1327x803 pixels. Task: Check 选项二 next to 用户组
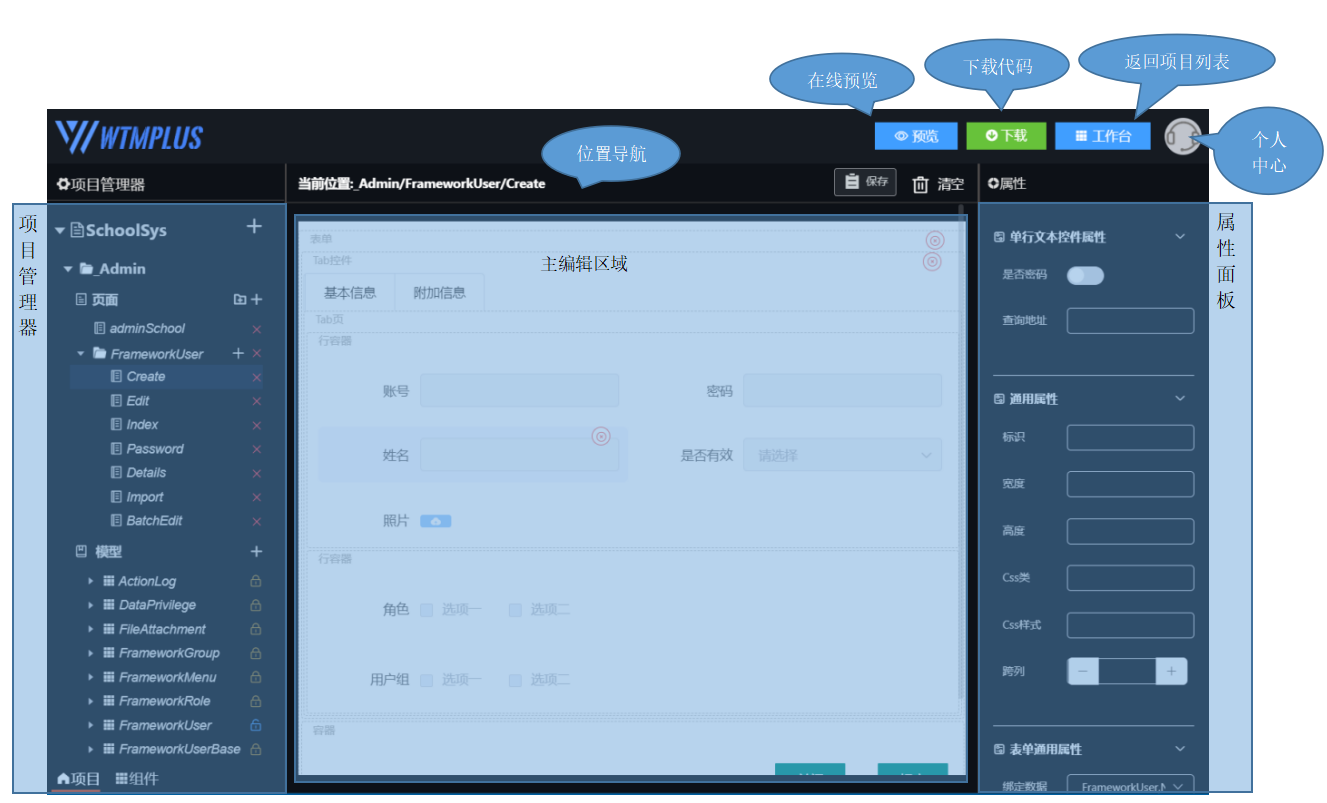tap(515, 679)
